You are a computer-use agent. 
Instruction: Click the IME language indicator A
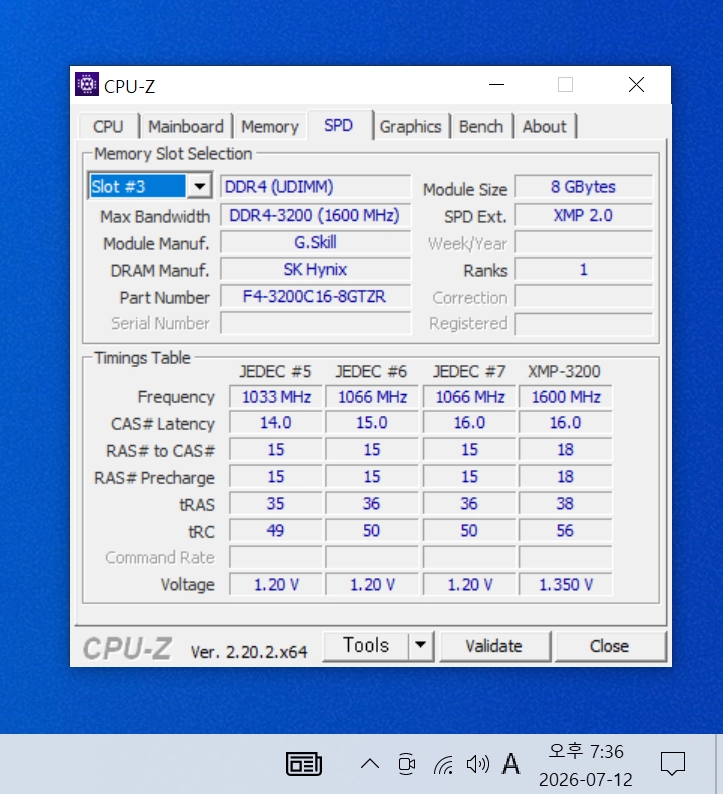point(510,764)
